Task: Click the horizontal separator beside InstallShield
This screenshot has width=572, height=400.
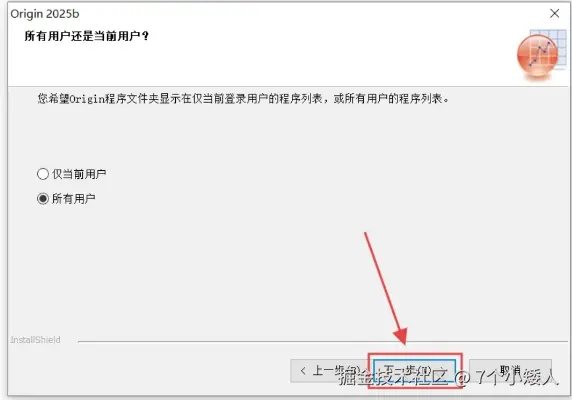Action: click(x=322, y=342)
